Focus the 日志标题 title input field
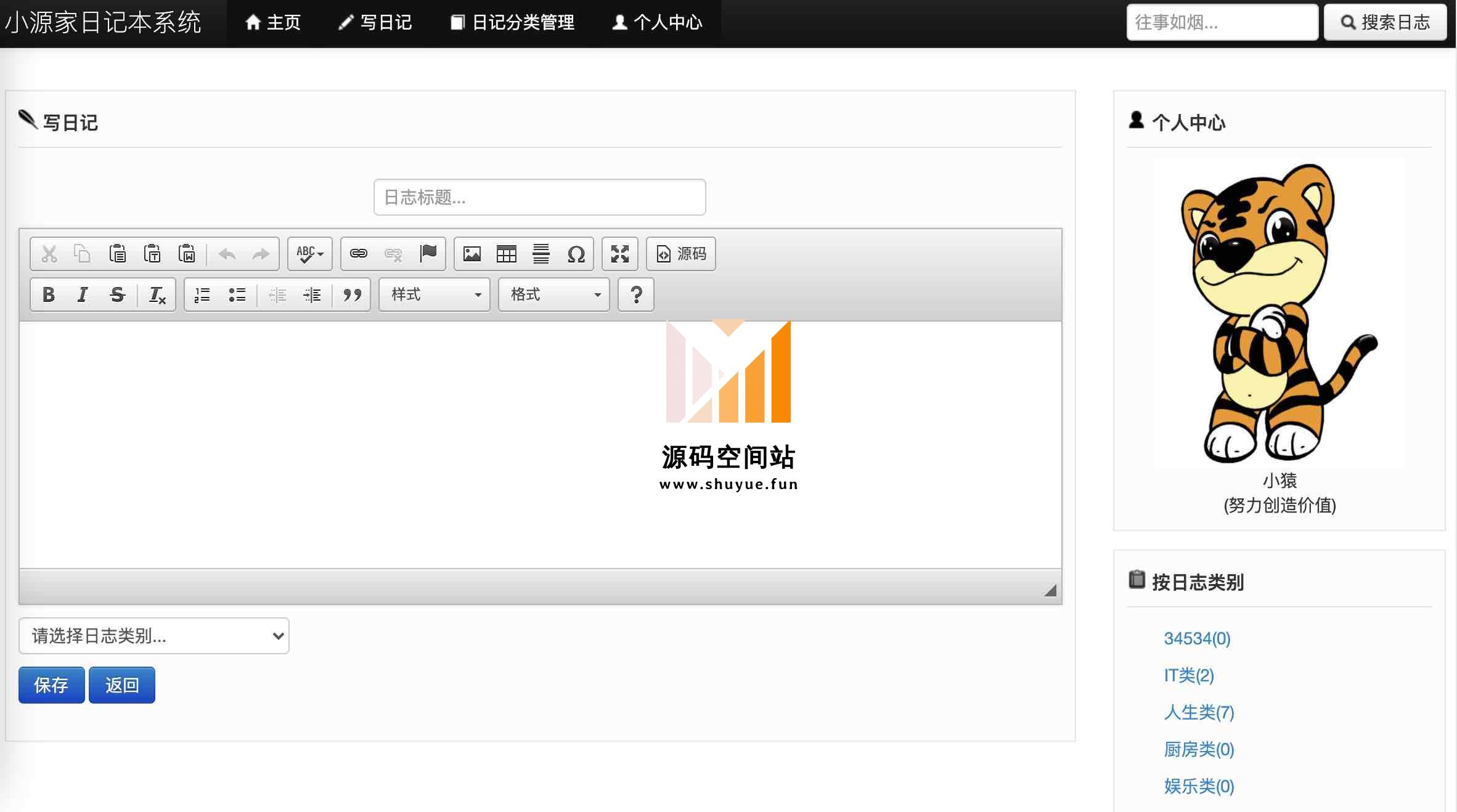Image resolution: width=1457 pixels, height=812 pixels. click(x=540, y=197)
